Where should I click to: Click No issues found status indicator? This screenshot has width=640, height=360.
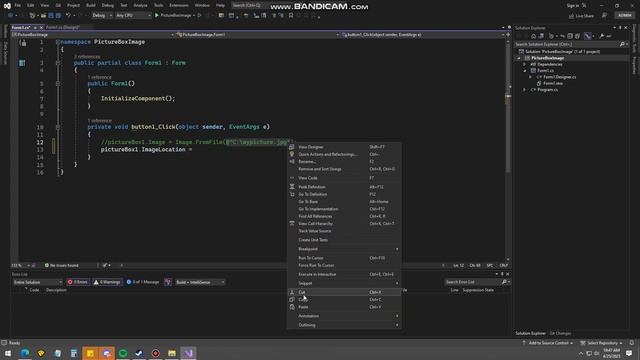pyautogui.click(x=62, y=266)
